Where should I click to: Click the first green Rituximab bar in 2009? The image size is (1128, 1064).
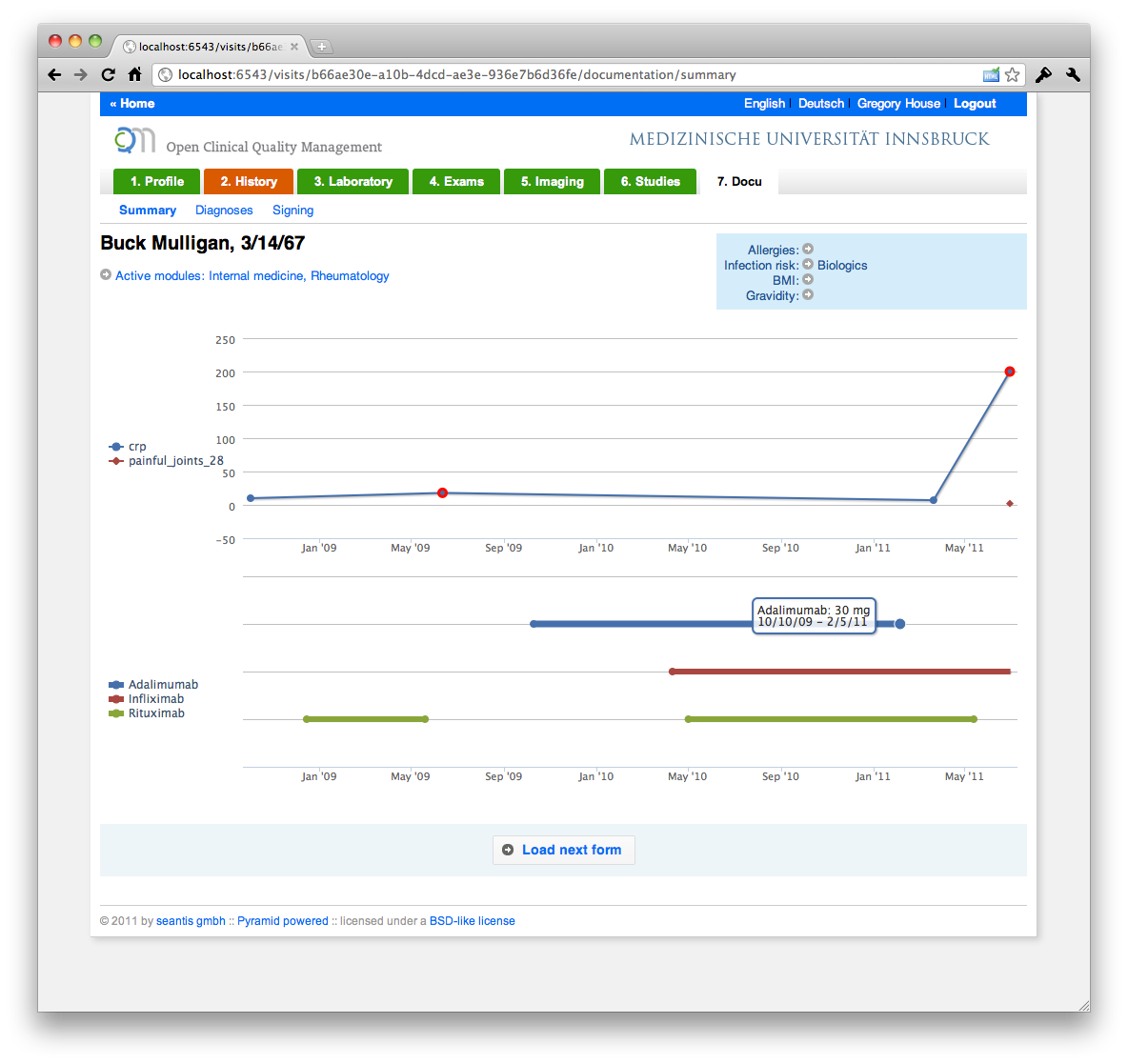point(366,719)
